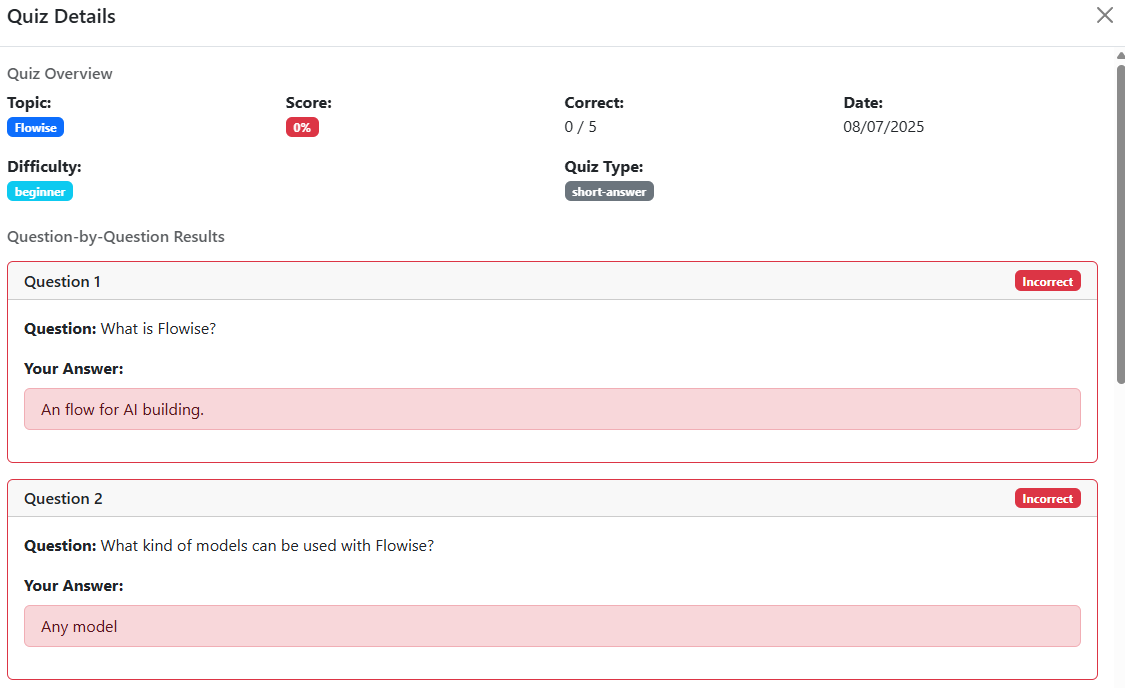
Task: Click the "What is Flowise?" question text
Action: point(158,329)
